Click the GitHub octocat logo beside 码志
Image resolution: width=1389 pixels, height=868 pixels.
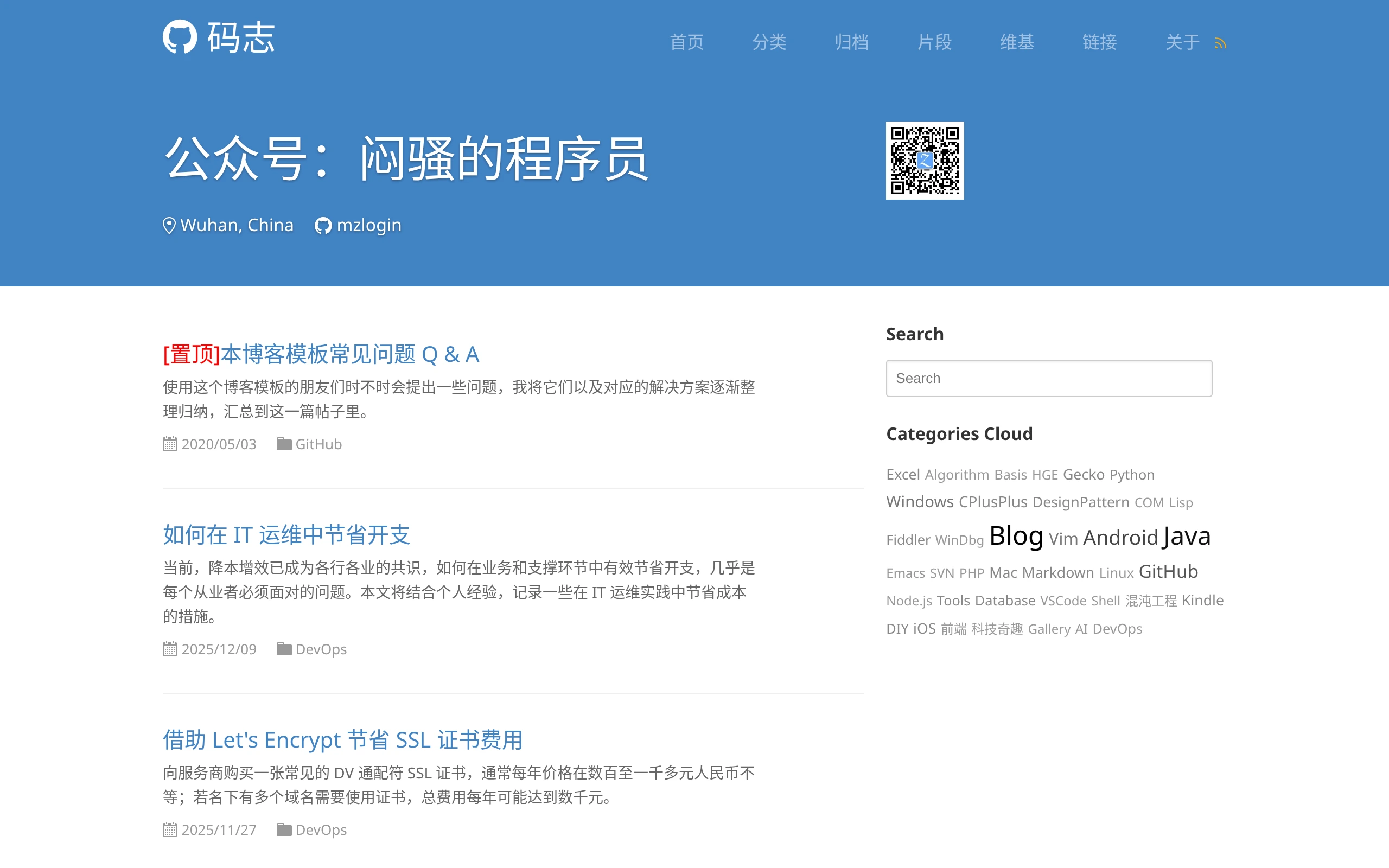click(180, 37)
